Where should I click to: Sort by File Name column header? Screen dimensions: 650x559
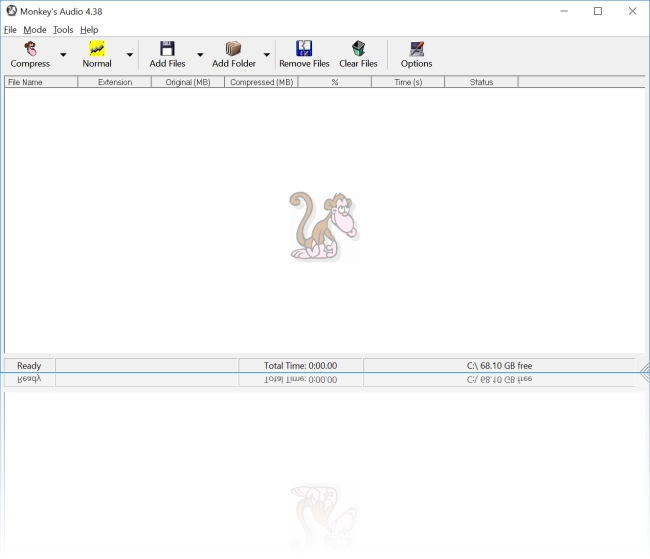pos(41,82)
